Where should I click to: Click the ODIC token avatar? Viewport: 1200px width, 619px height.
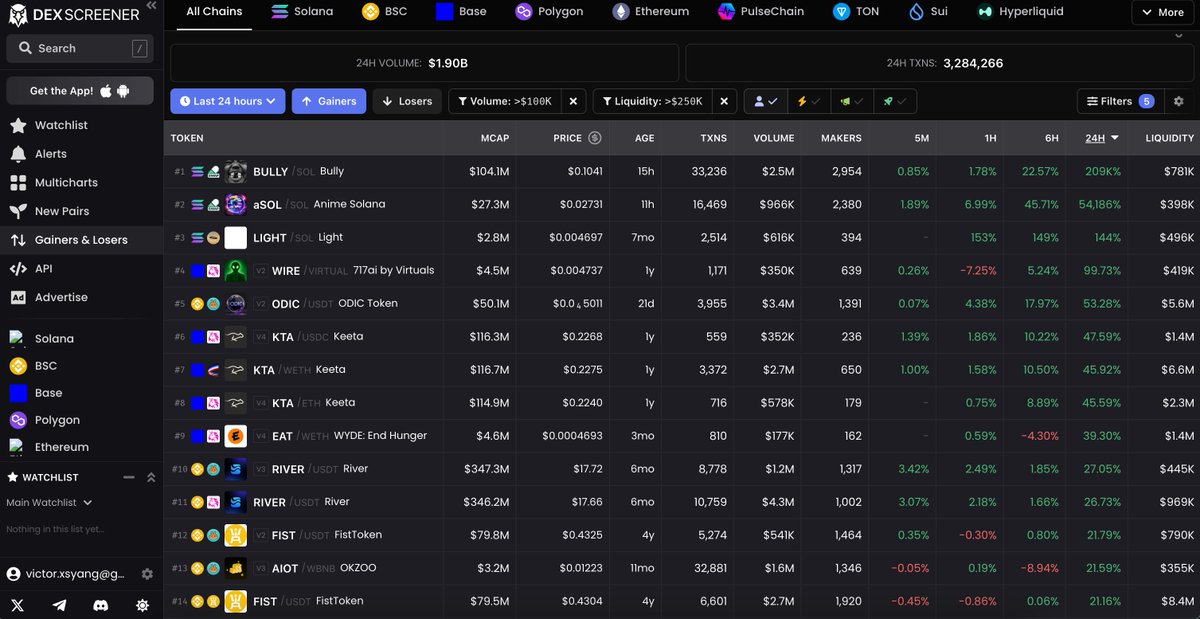point(235,303)
